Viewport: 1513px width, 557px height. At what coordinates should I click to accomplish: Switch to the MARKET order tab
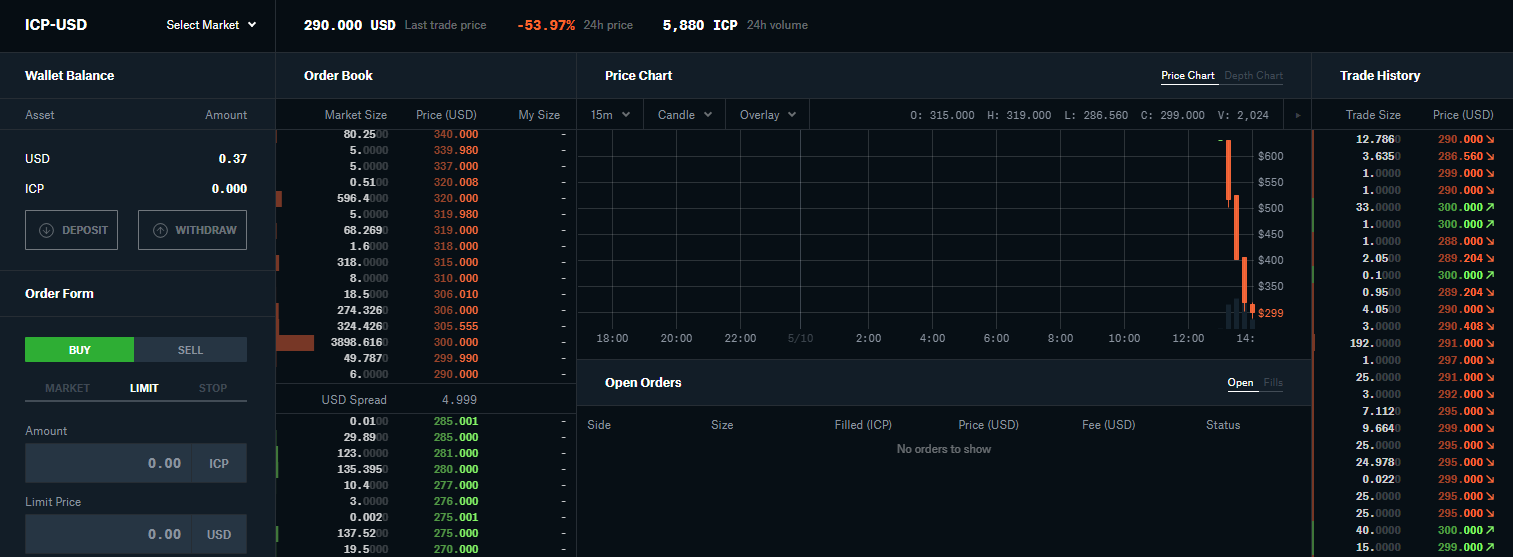[x=67, y=388]
